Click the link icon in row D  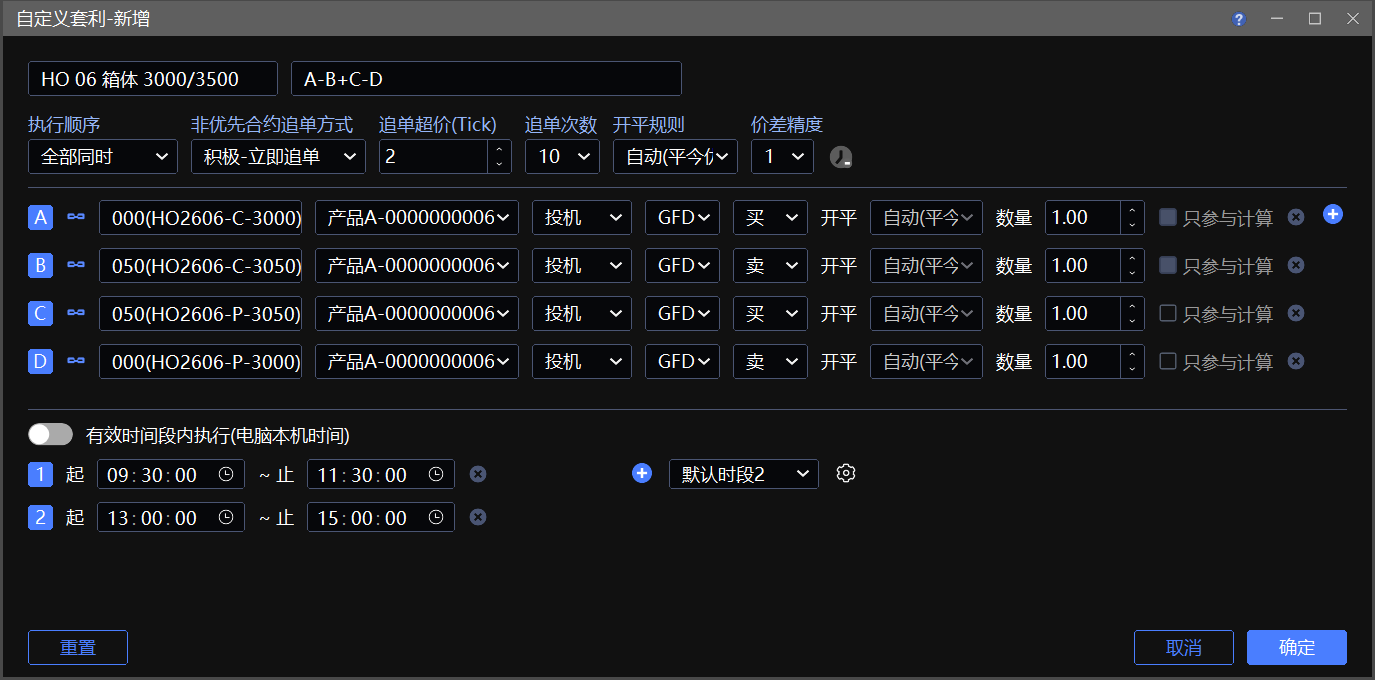click(76, 361)
